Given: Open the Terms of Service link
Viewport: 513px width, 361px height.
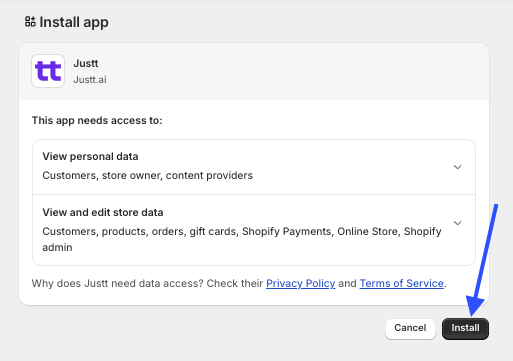Looking at the screenshot, I should click(x=401, y=283).
